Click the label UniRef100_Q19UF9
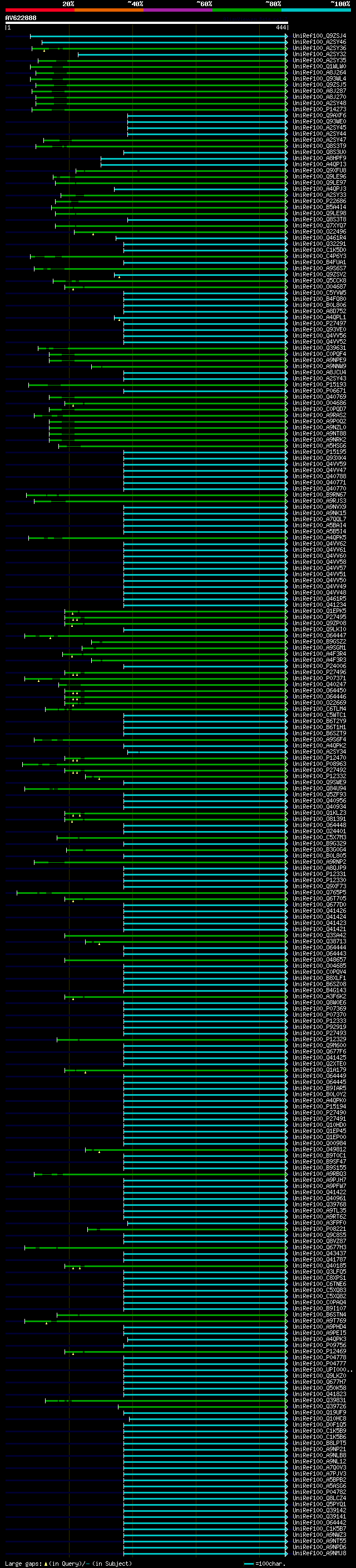356x1568 pixels. pyautogui.click(x=319, y=1412)
